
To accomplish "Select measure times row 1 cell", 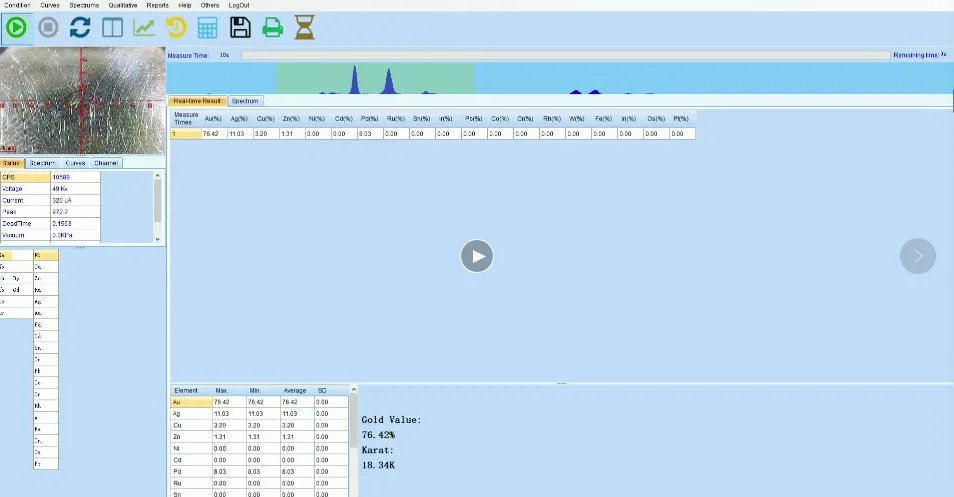I will point(186,134).
